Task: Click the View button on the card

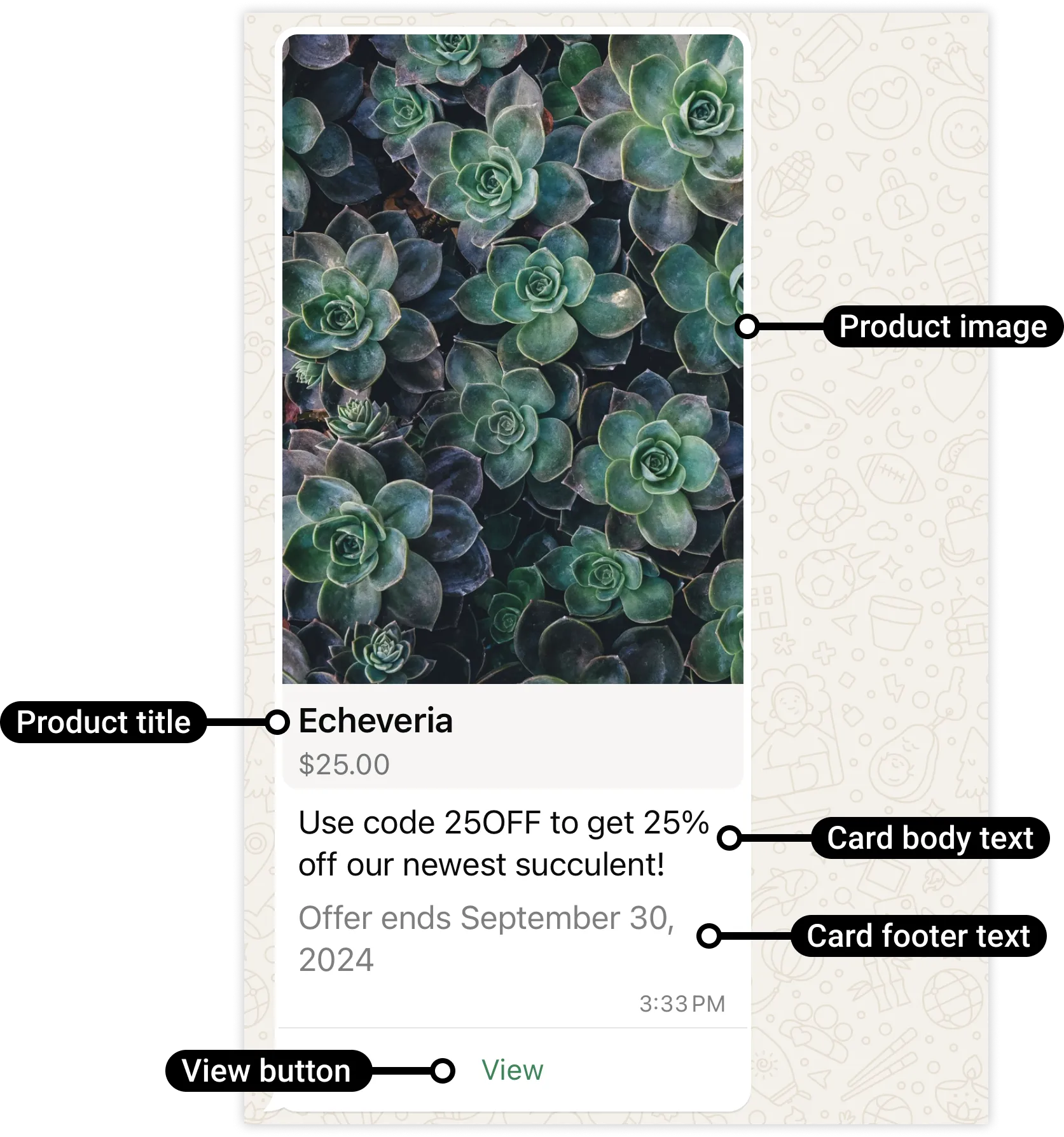Action: (512, 1070)
